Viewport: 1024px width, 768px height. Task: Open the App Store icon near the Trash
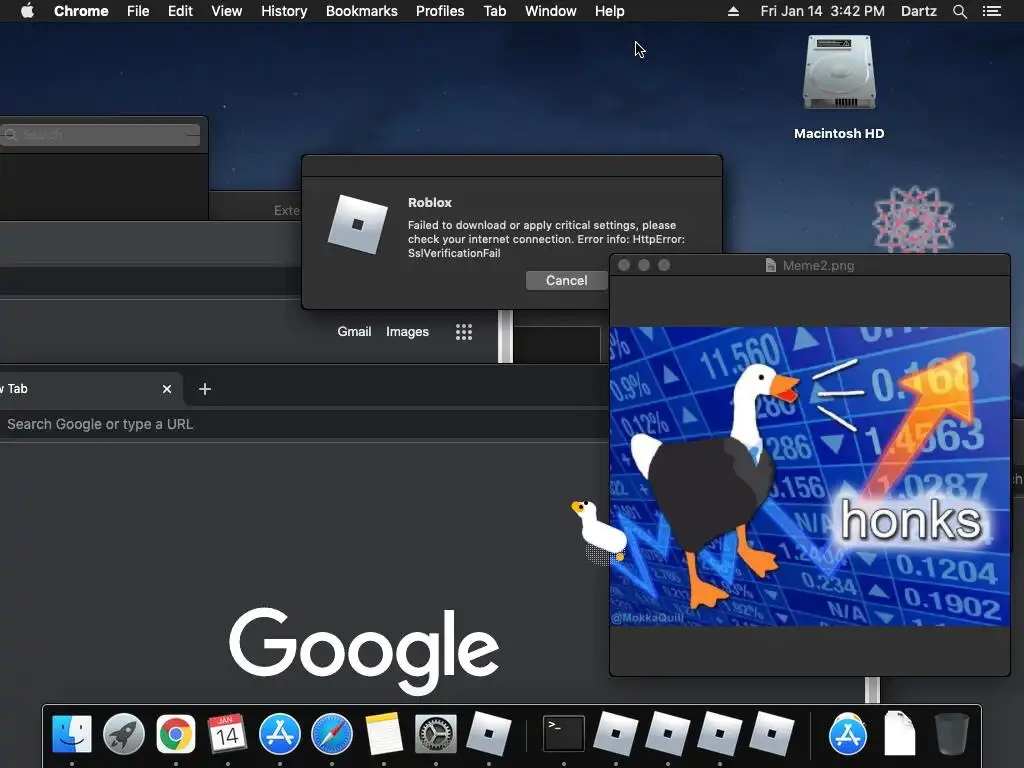848,733
